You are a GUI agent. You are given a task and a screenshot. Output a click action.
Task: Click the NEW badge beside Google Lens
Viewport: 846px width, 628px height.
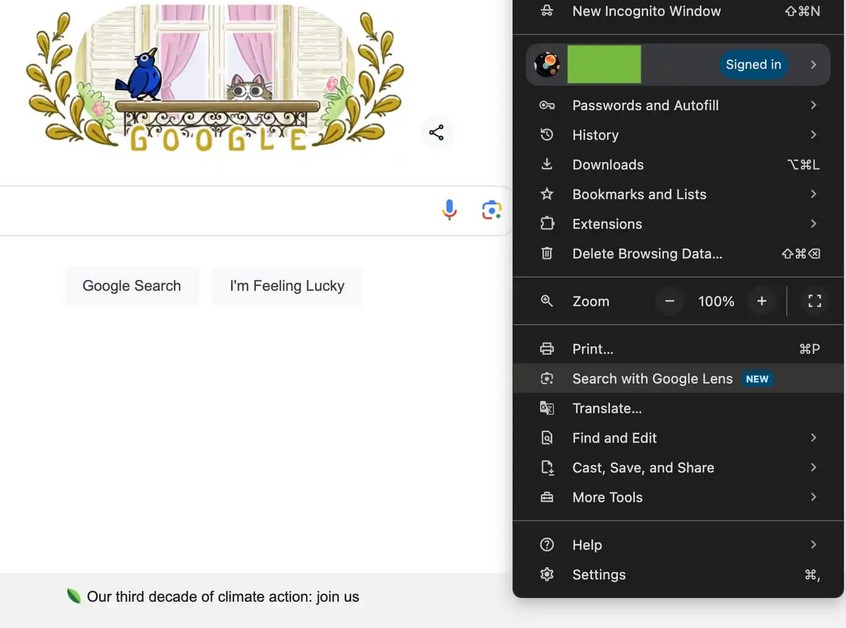[757, 379]
